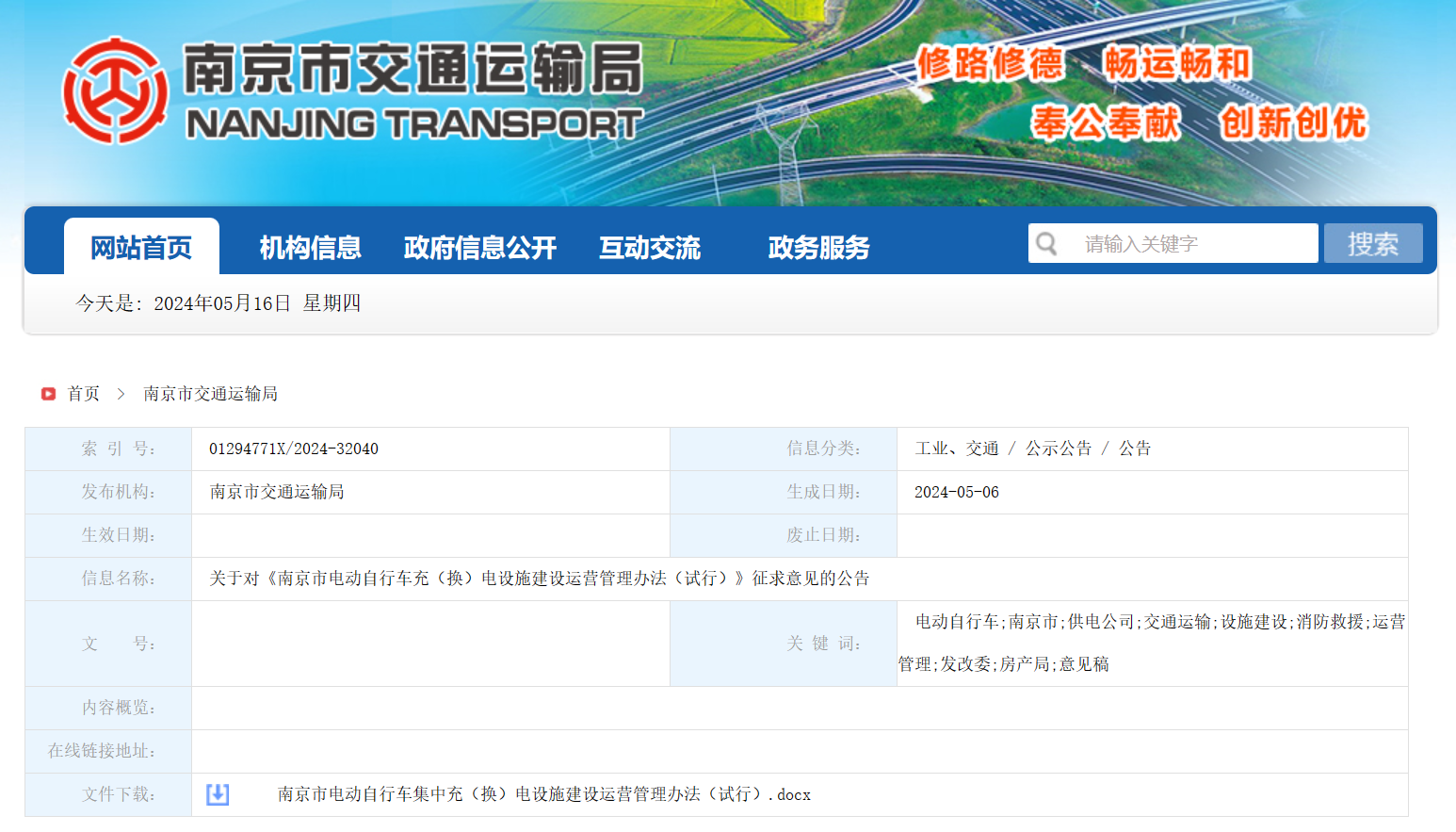Go to the 互动交流 section
1456x832 pixels.
click(649, 248)
